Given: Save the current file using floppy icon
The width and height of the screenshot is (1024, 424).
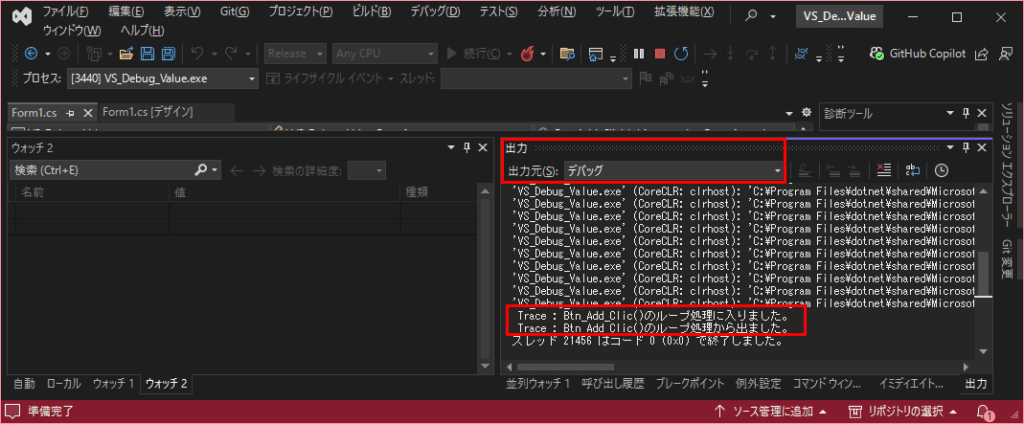Looking at the screenshot, I should pyautogui.click(x=148, y=54).
